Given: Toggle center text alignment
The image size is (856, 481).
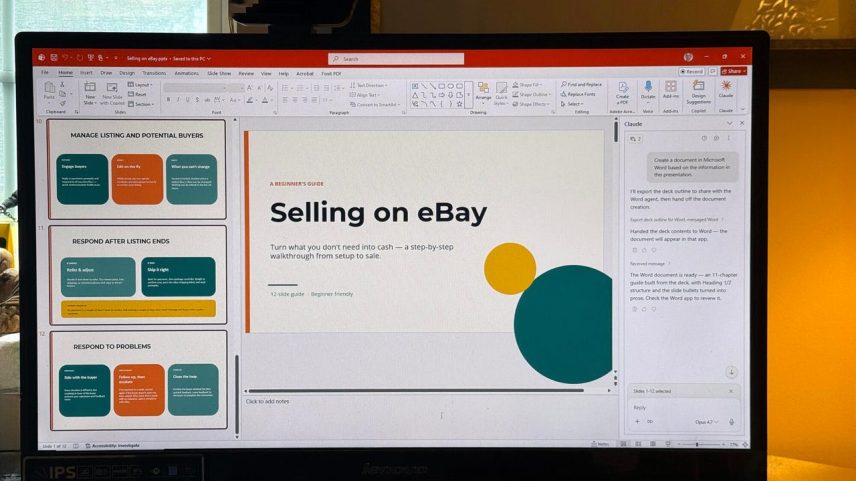Looking at the screenshot, I should click(x=295, y=100).
